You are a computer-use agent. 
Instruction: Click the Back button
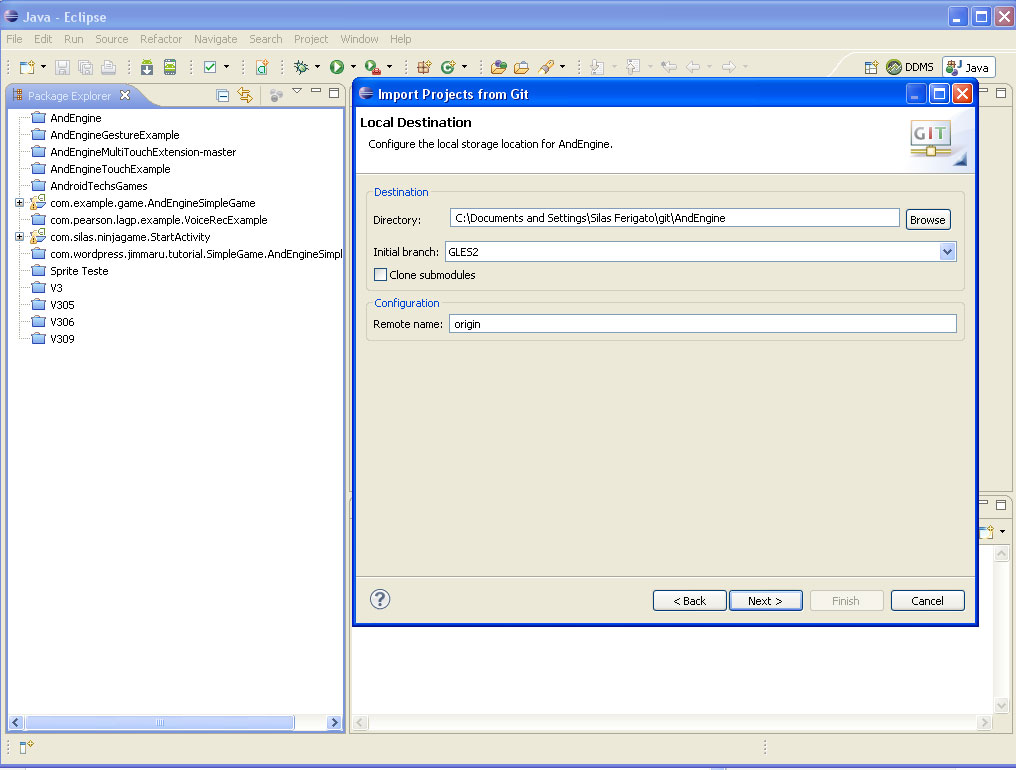(689, 601)
